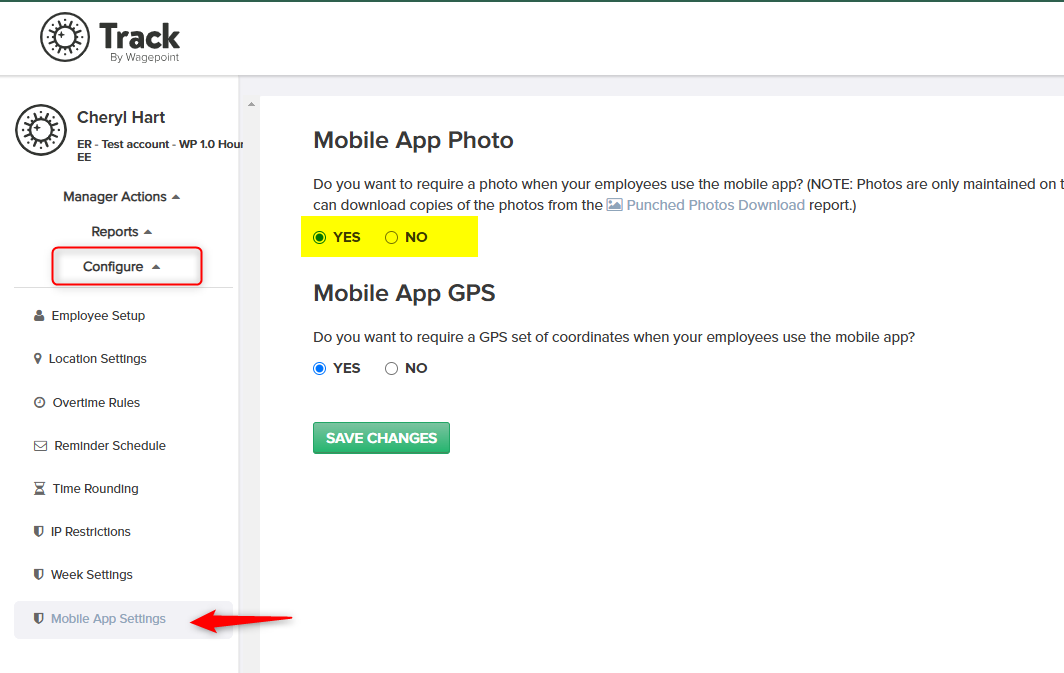
Task: Click the Employee Setup person icon
Action: pos(39,315)
